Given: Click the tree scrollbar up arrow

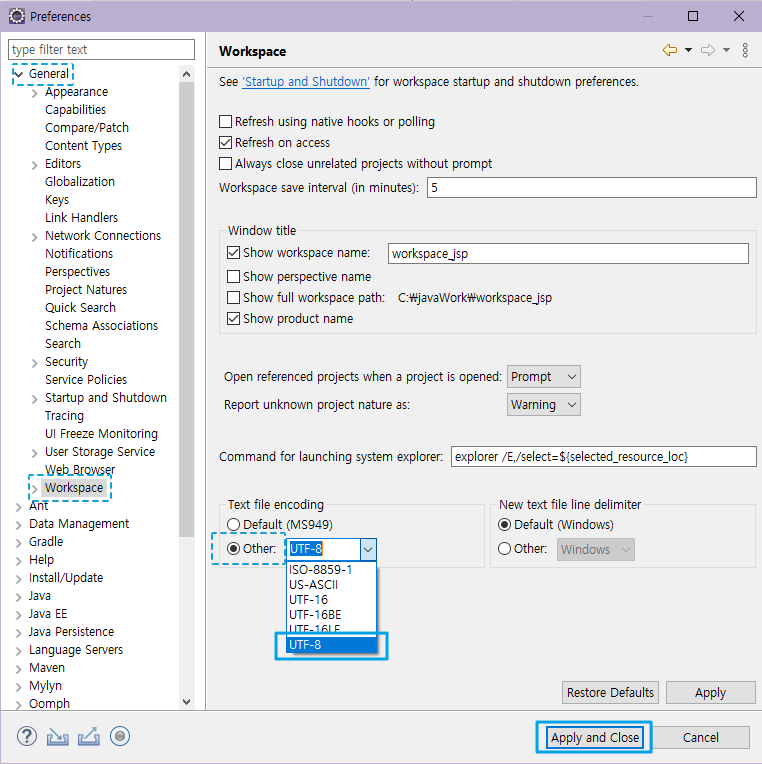Looking at the screenshot, I should [186, 74].
